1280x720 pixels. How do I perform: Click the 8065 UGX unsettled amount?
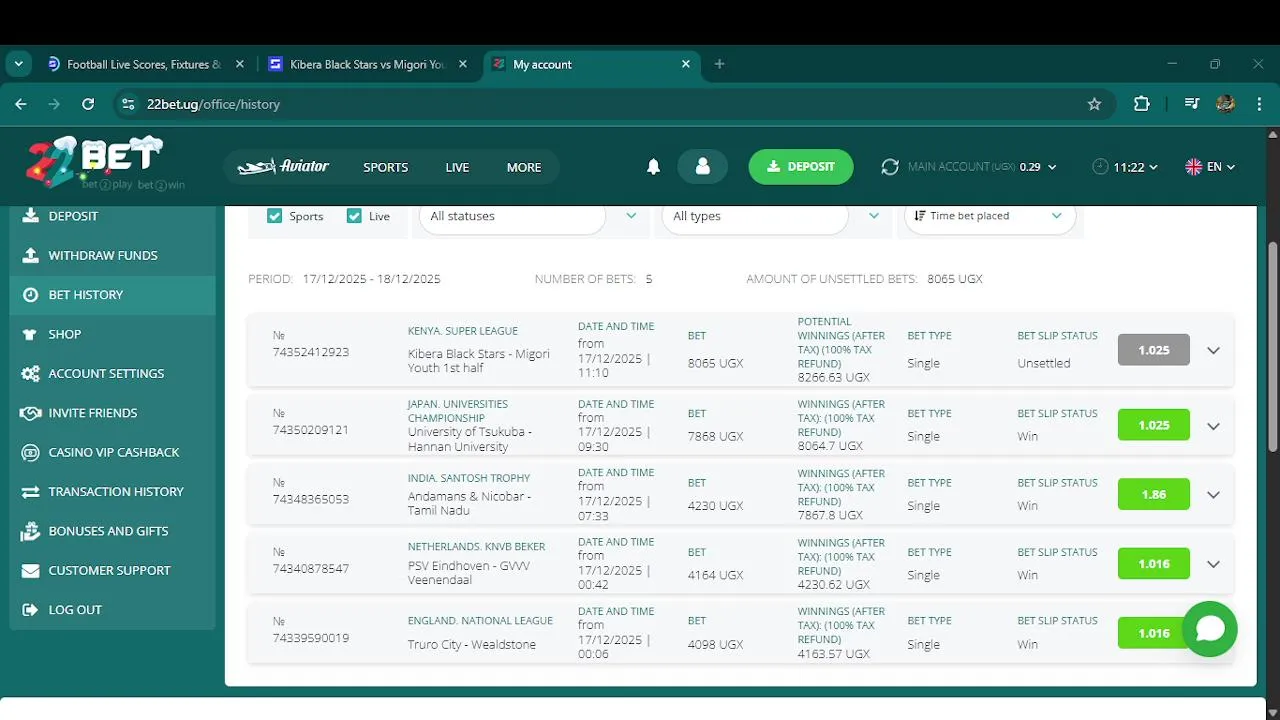point(955,279)
